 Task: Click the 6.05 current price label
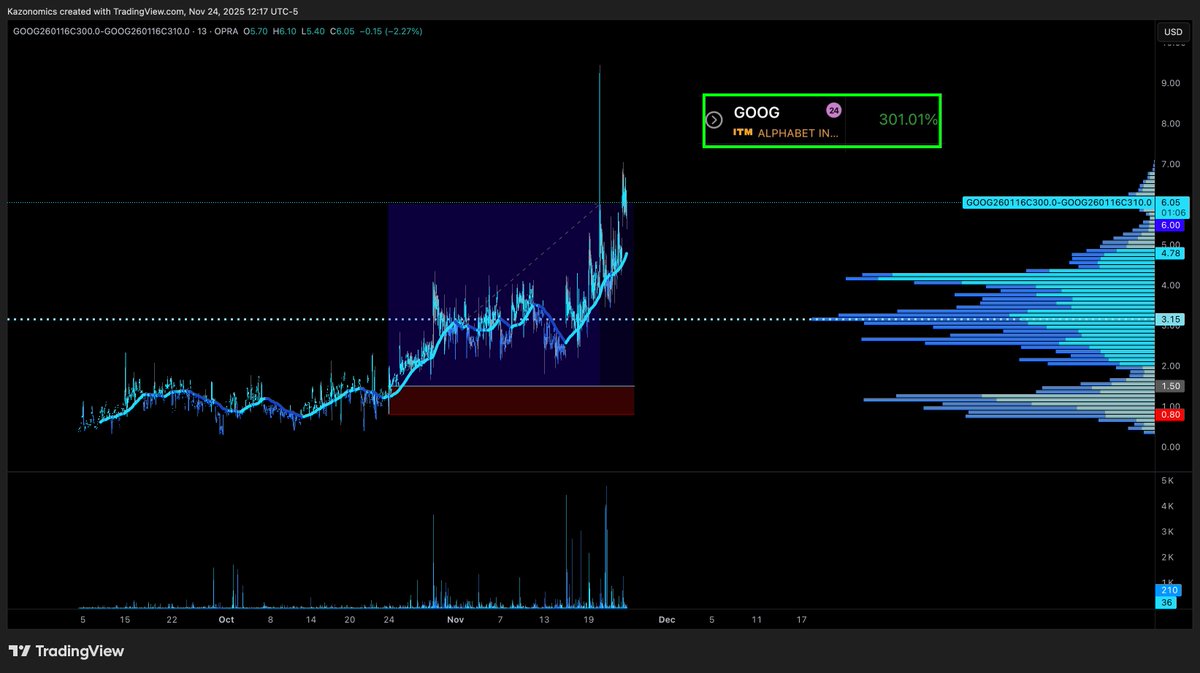point(1169,202)
